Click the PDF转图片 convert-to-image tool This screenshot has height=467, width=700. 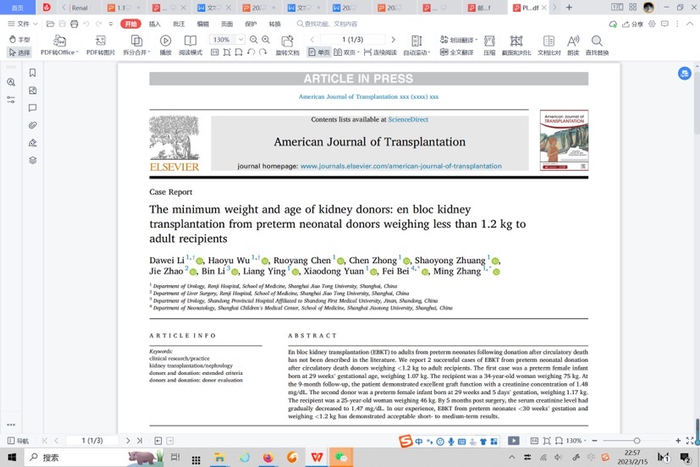[x=100, y=45]
